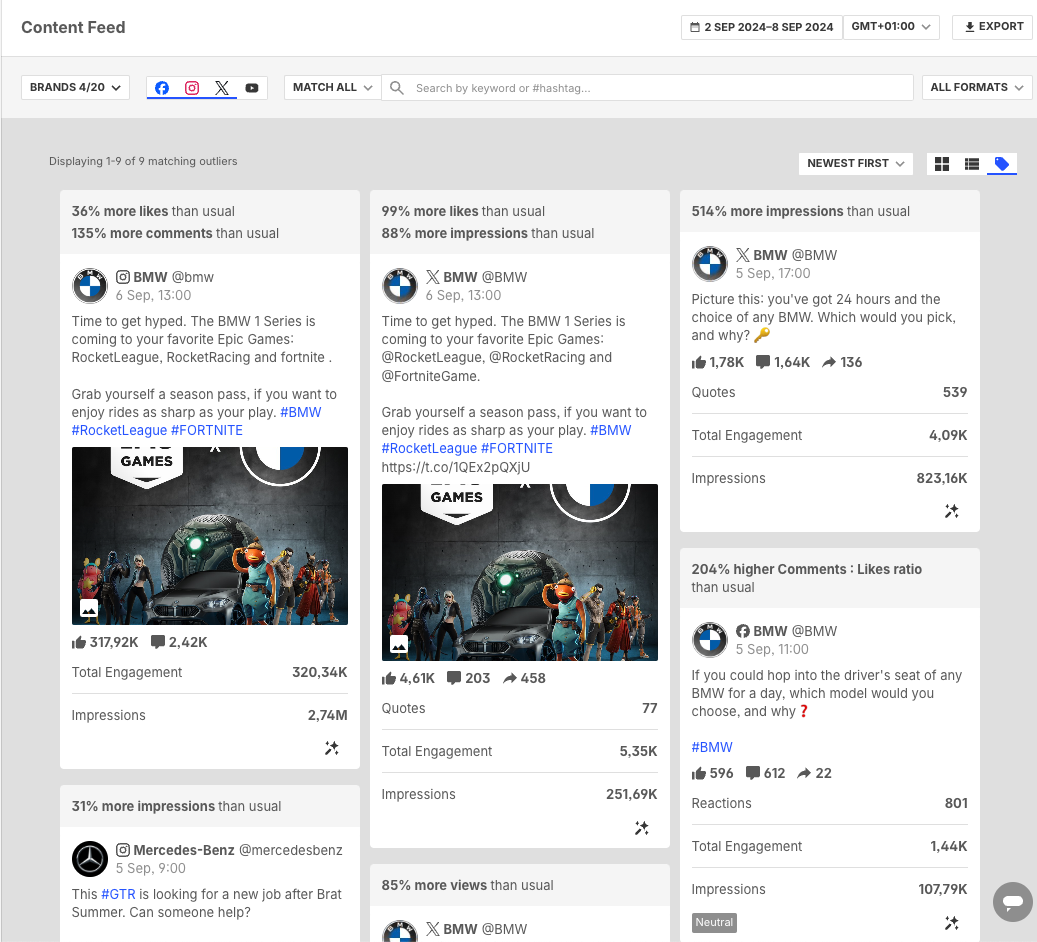Click the Export button
The height and width of the screenshot is (942, 1037).
click(994, 27)
